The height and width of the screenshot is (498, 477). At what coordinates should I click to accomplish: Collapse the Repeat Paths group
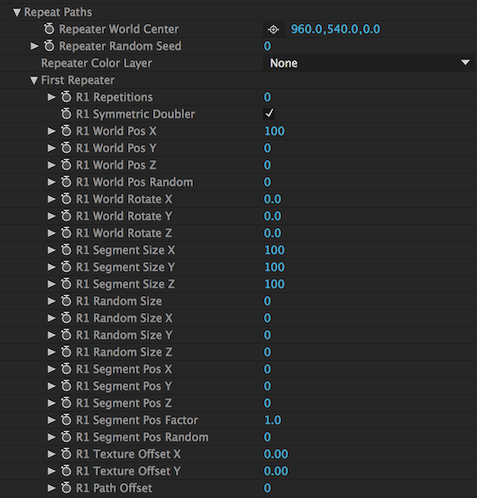tap(17, 13)
